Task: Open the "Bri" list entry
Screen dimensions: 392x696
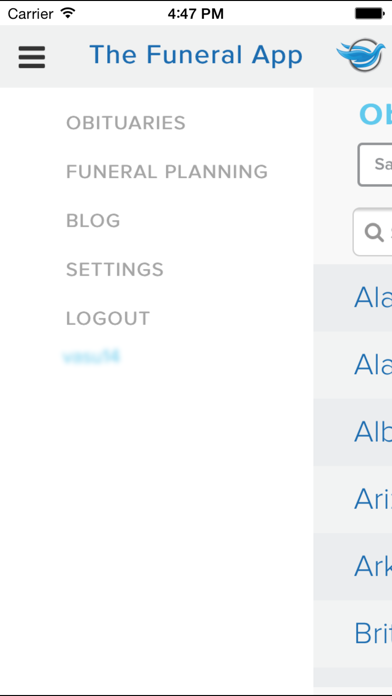Action: pos(352,634)
